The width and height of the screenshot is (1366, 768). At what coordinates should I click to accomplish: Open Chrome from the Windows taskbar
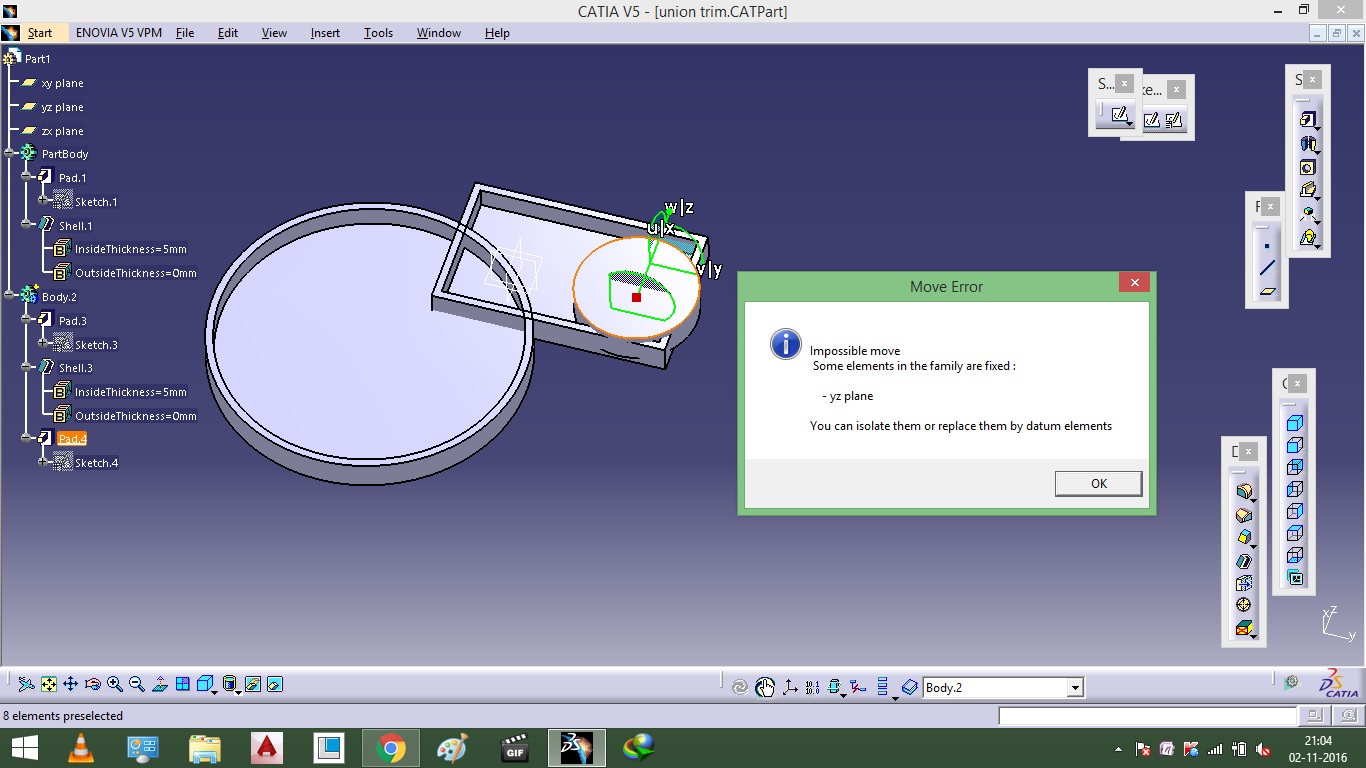(390, 748)
